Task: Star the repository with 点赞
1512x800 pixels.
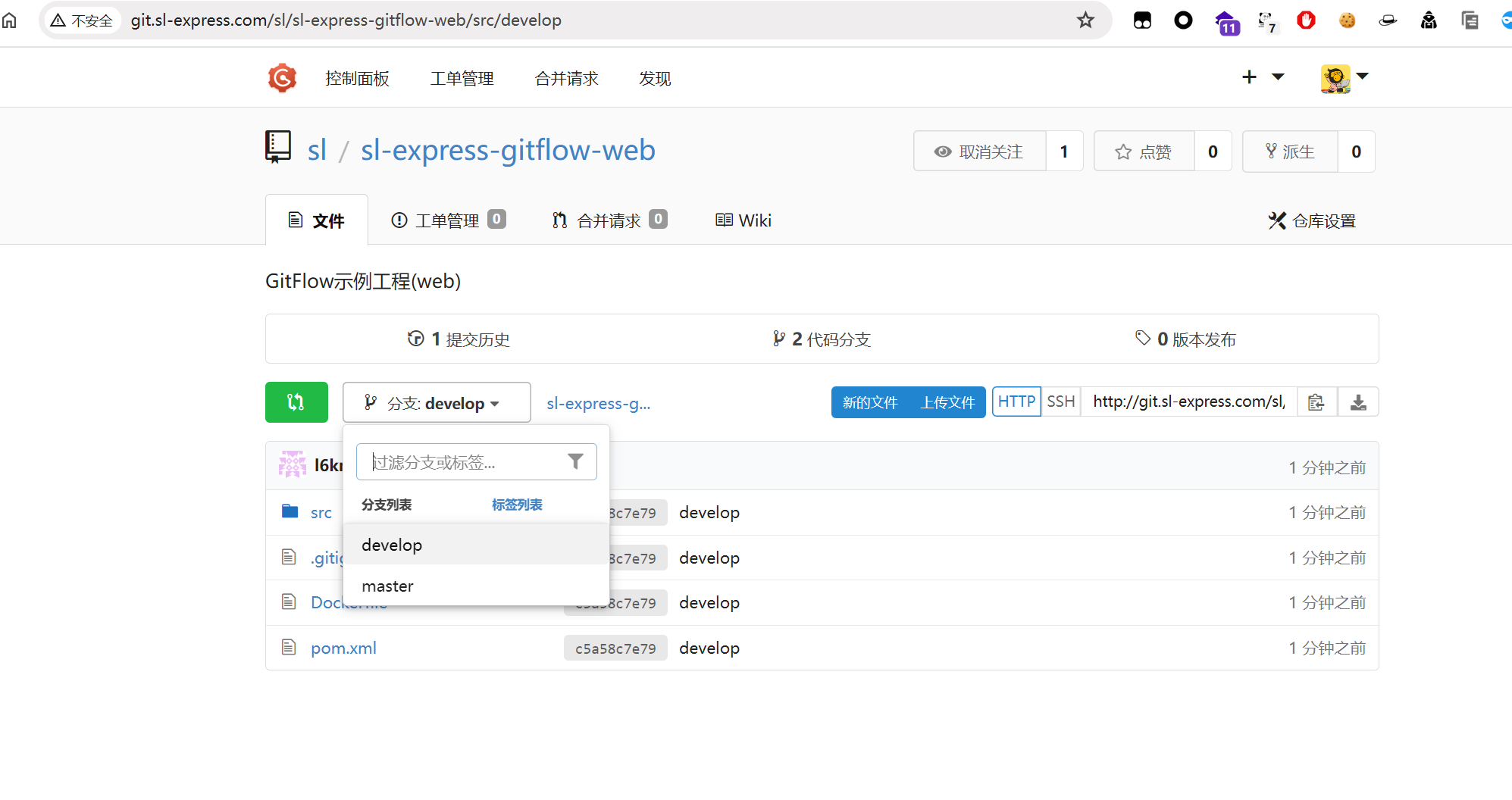Action: click(x=1144, y=152)
